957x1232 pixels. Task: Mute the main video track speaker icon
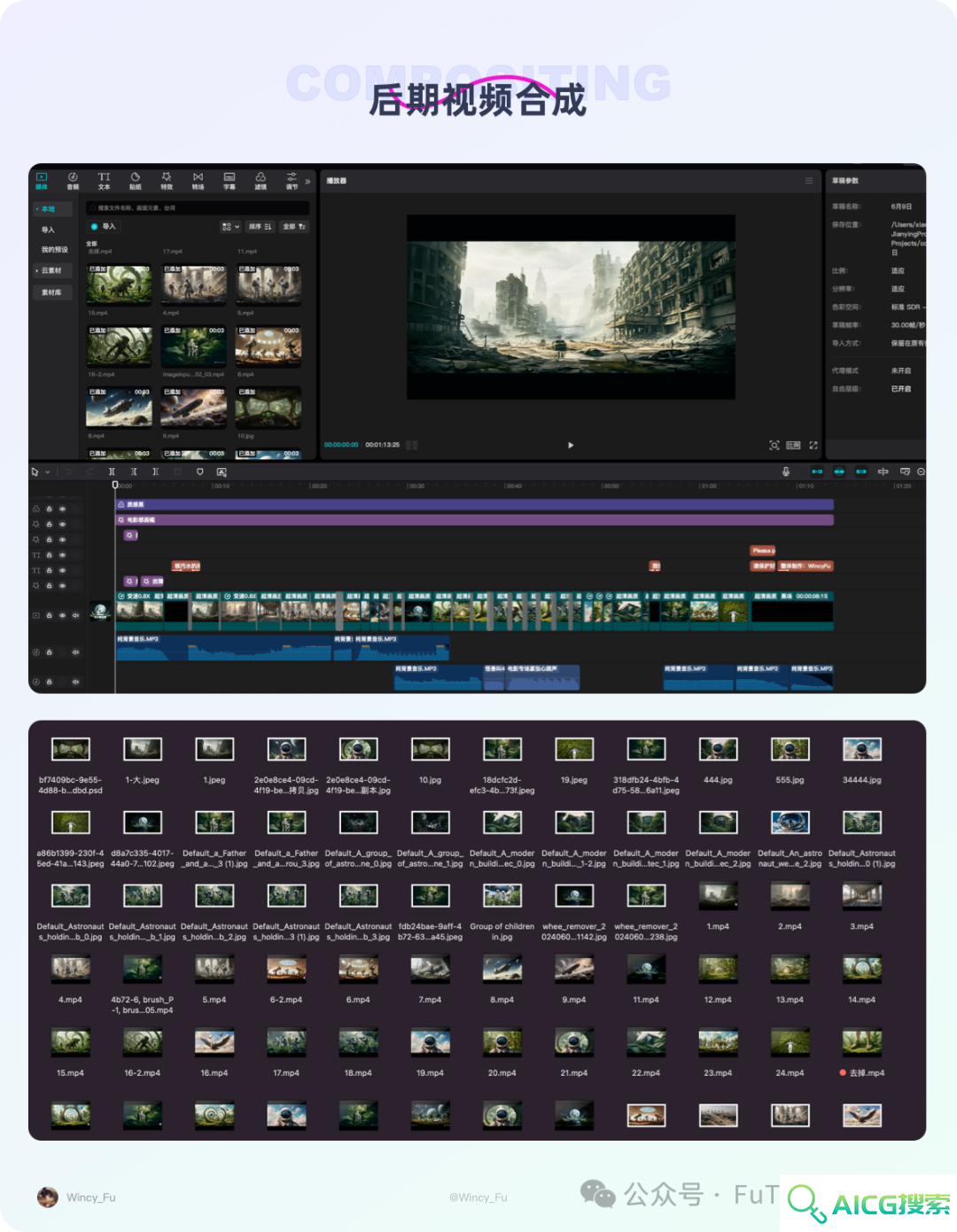75,615
